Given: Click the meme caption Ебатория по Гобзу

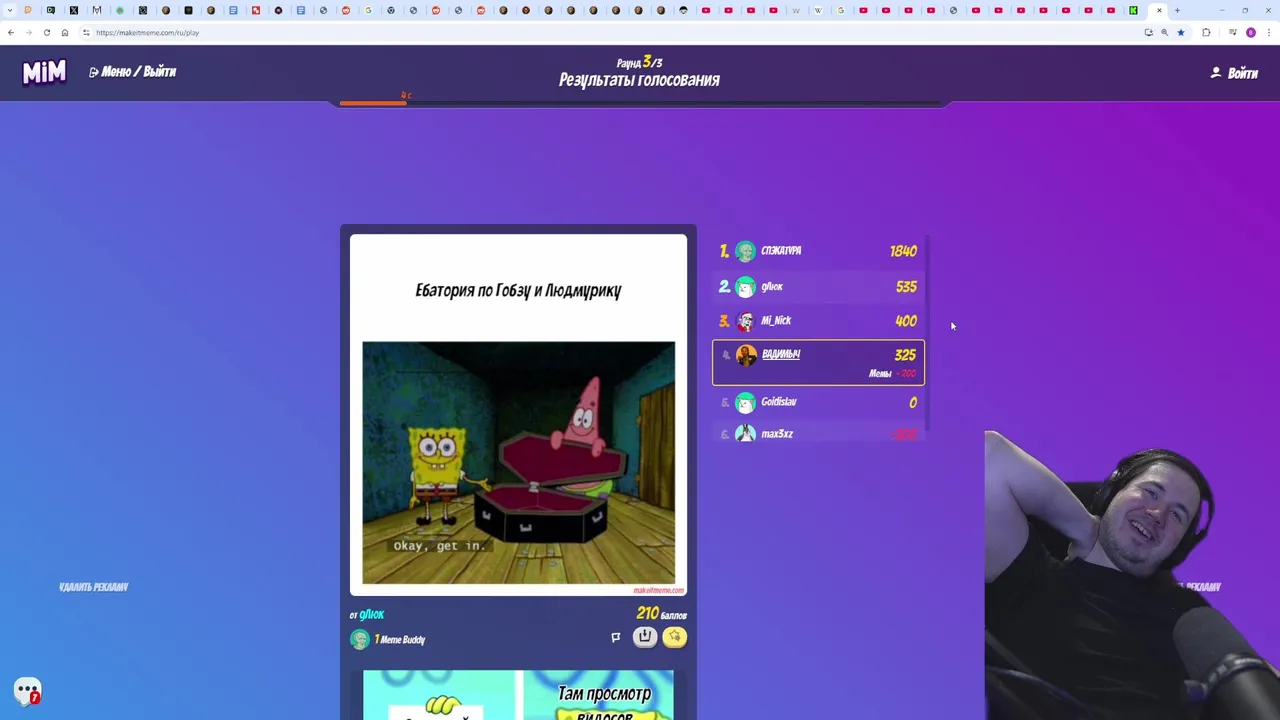Looking at the screenshot, I should (x=518, y=291).
